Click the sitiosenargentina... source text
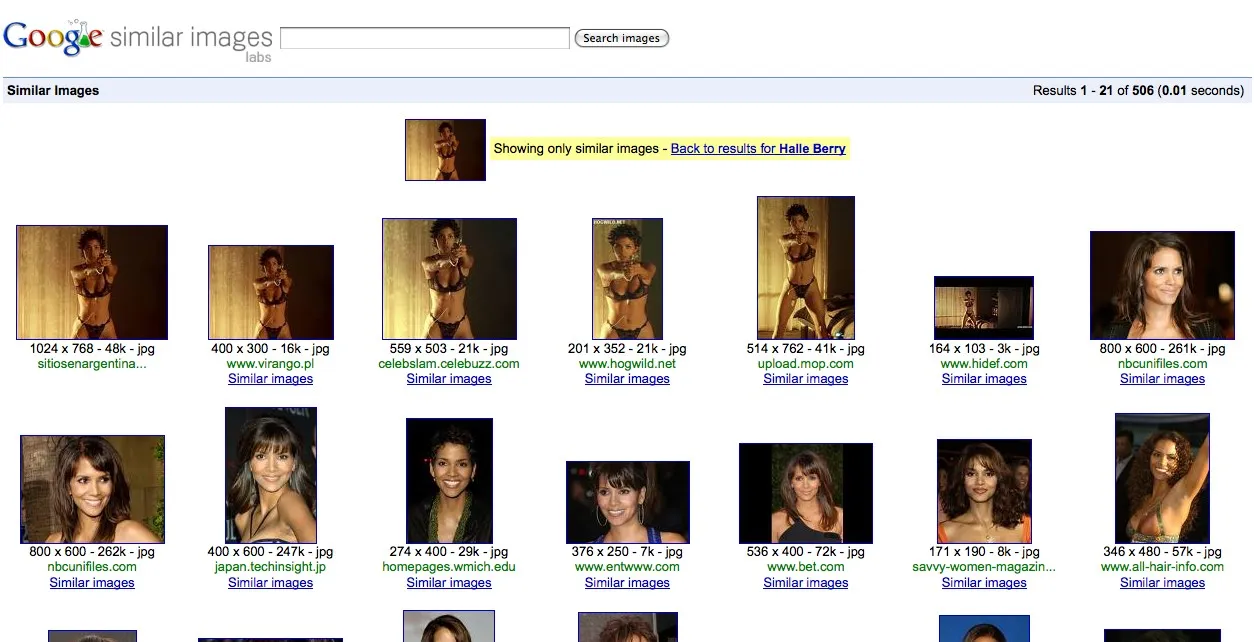 (92, 364)
